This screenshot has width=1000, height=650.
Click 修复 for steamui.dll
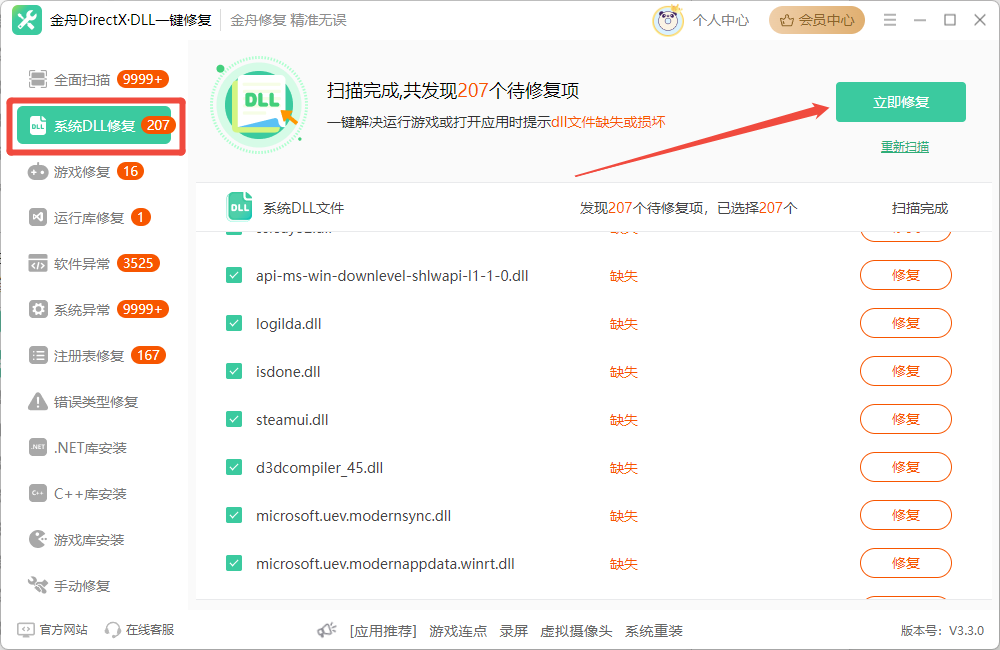pos(906,419)
